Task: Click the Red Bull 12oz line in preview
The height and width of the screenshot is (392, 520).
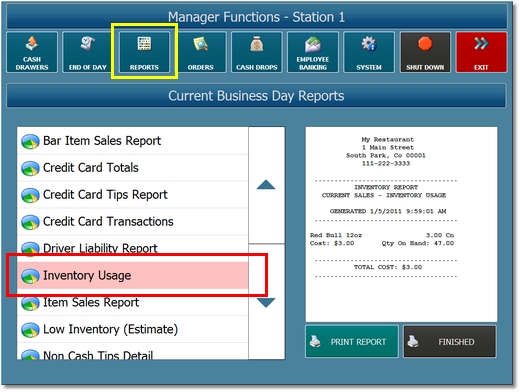Action: coord(382,235)
